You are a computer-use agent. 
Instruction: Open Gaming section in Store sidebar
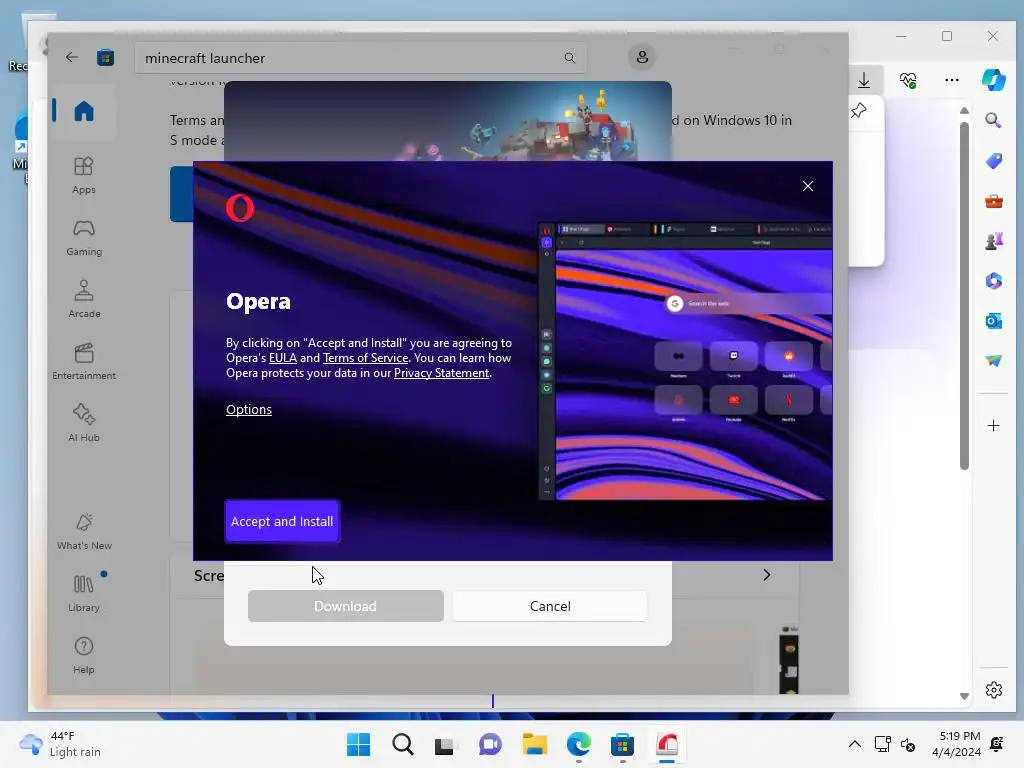[84, 238]
